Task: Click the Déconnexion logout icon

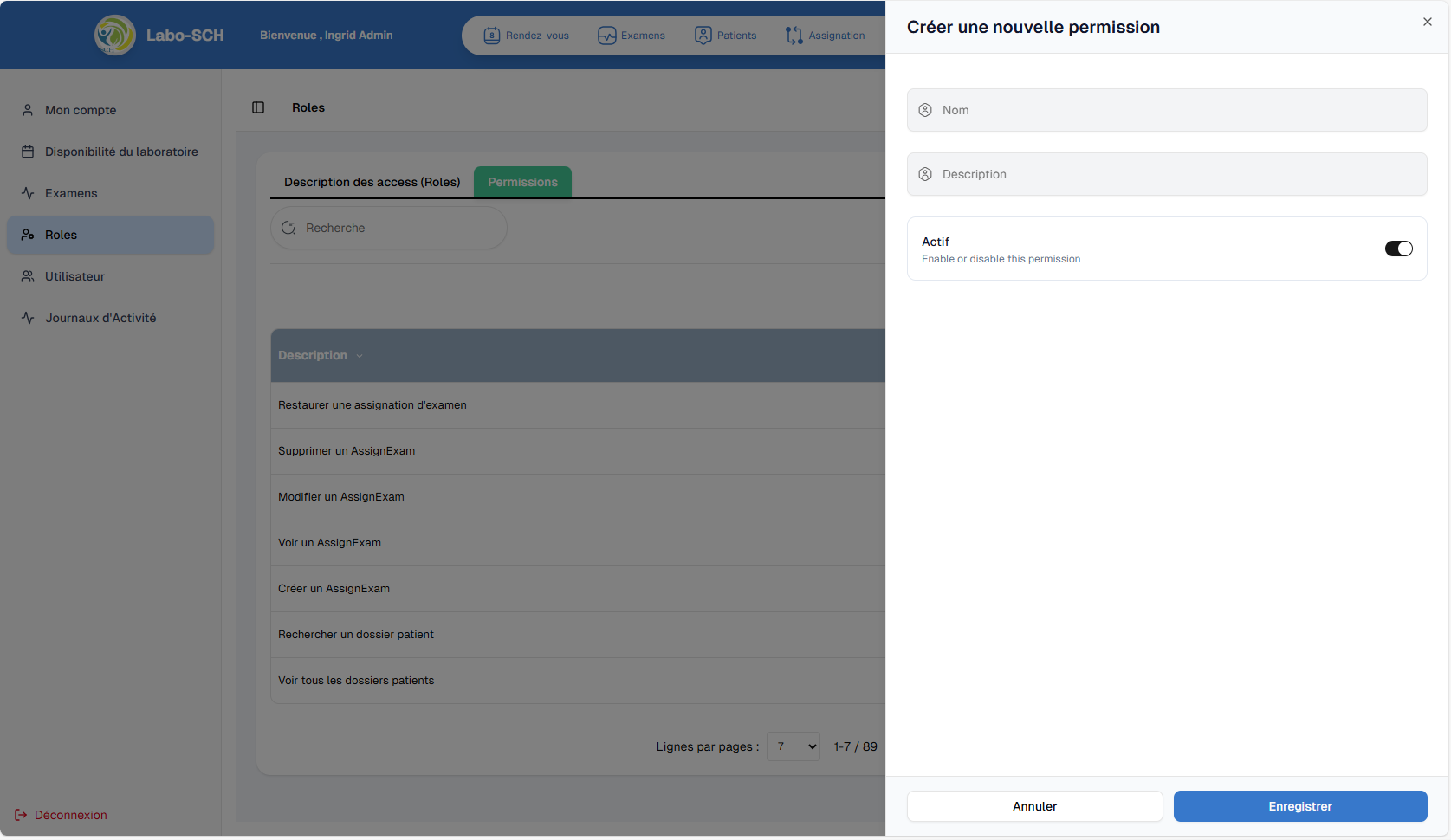Action: pos(21,815)
